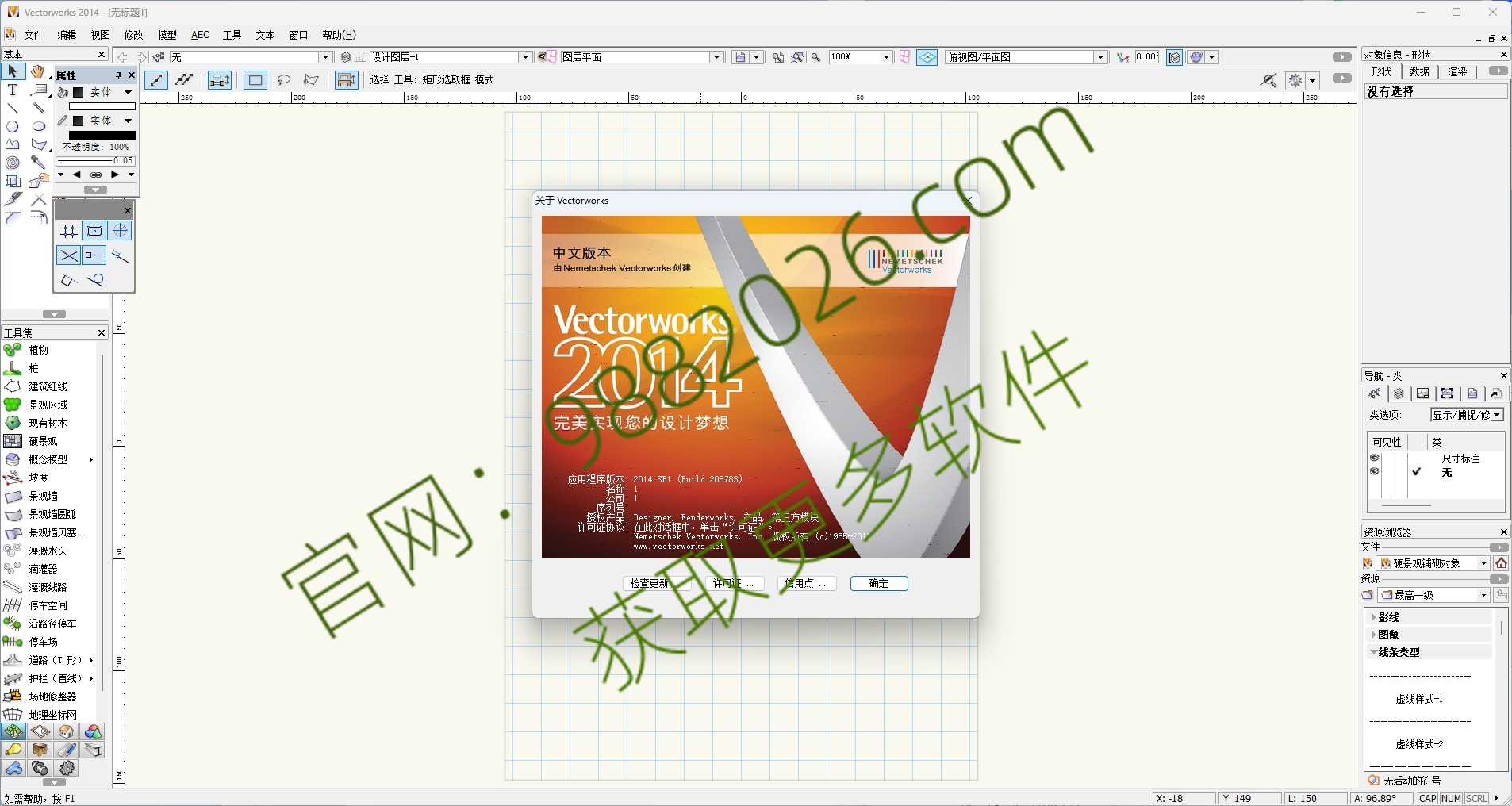Click the 许可证 button in About dialog
The image size is (1512, 806).
coord(735,583)
